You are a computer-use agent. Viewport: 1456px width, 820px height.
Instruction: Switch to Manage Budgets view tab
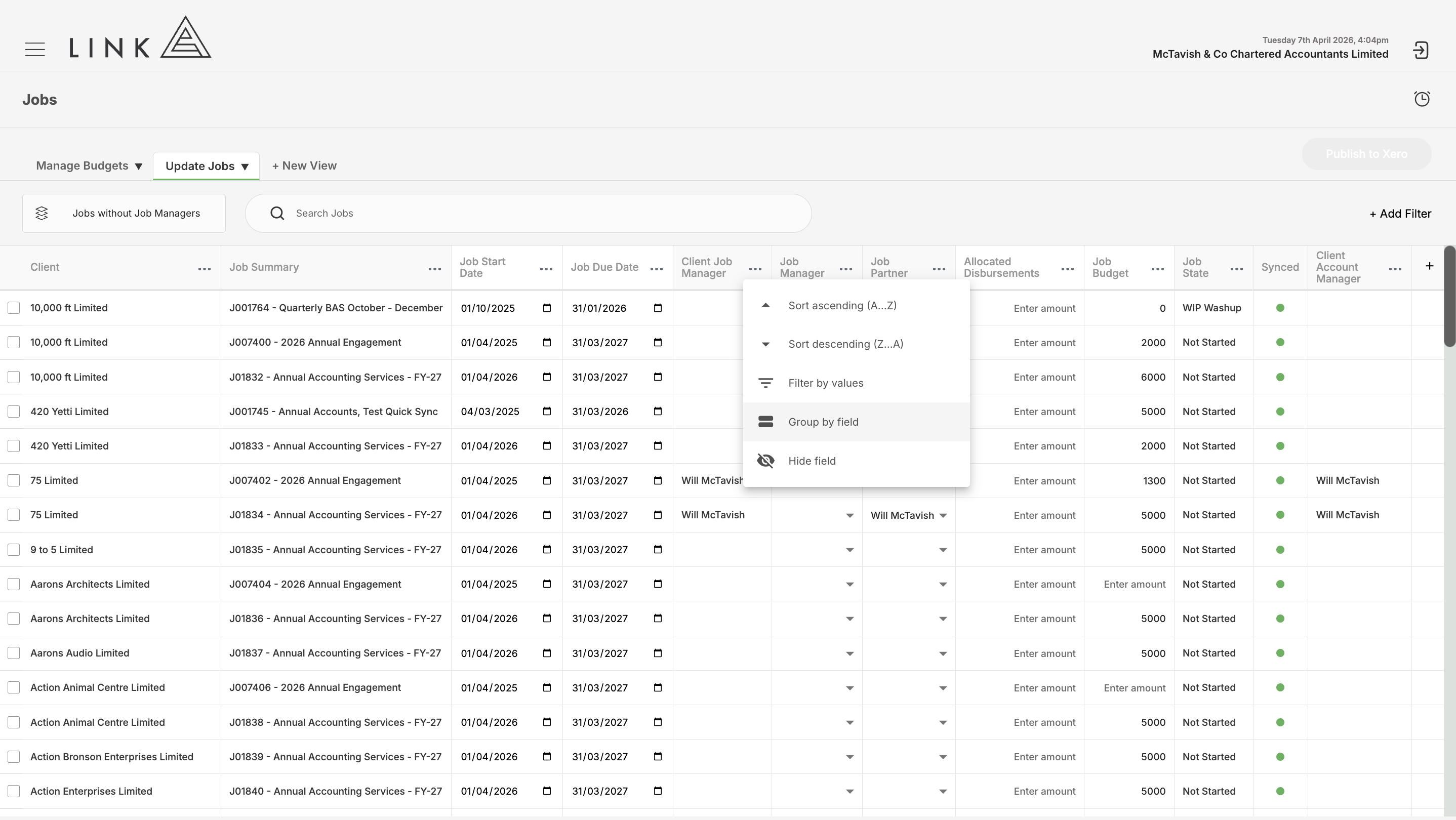[89, 166]
